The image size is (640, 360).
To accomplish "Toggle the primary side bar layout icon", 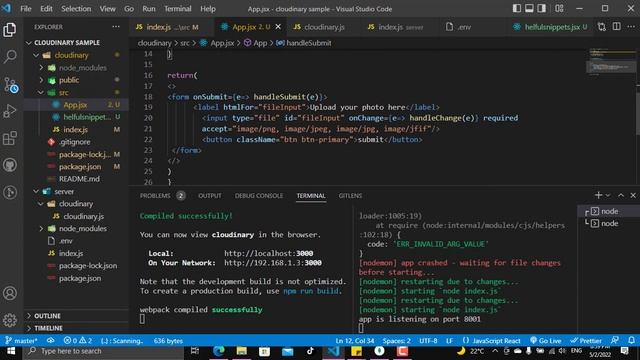I will (x=517, y=9).
